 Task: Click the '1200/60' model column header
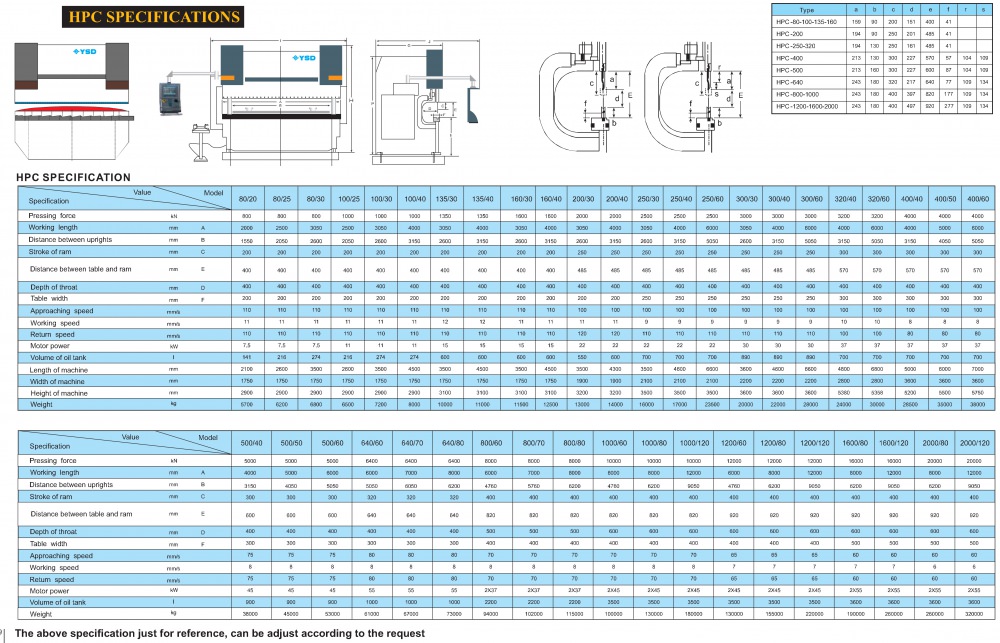coord(734,443)
